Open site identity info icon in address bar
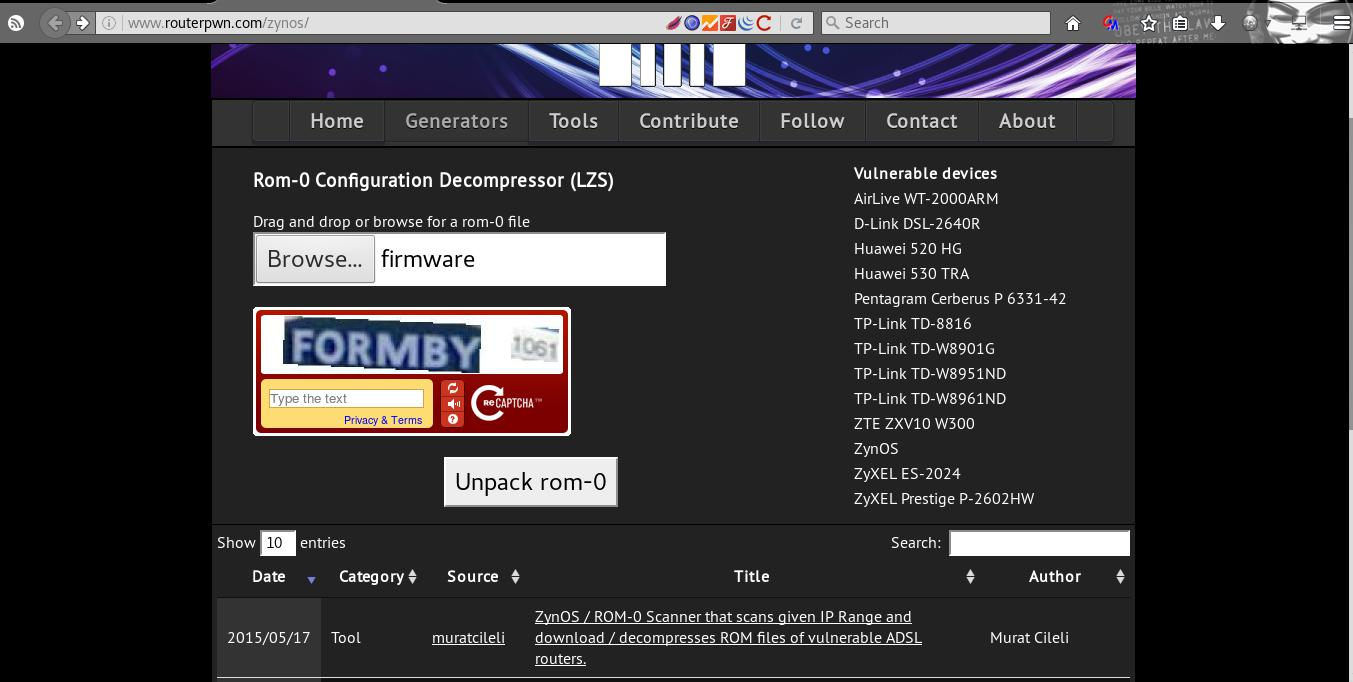 (109, 23)
